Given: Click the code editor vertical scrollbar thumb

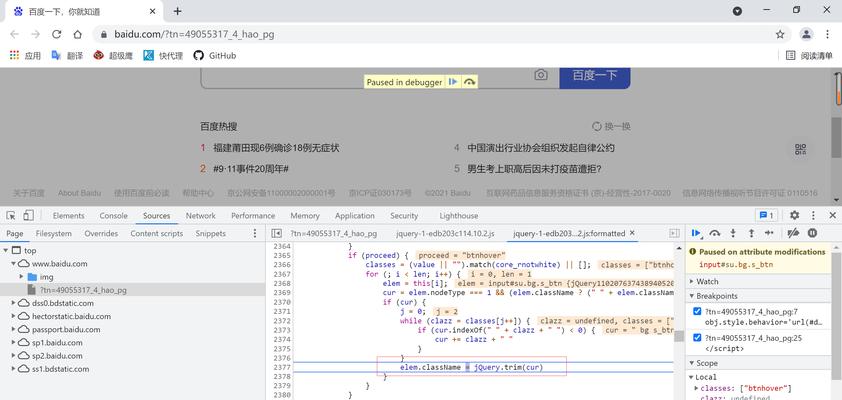Looking at the screenshot, I should [679, 336].
